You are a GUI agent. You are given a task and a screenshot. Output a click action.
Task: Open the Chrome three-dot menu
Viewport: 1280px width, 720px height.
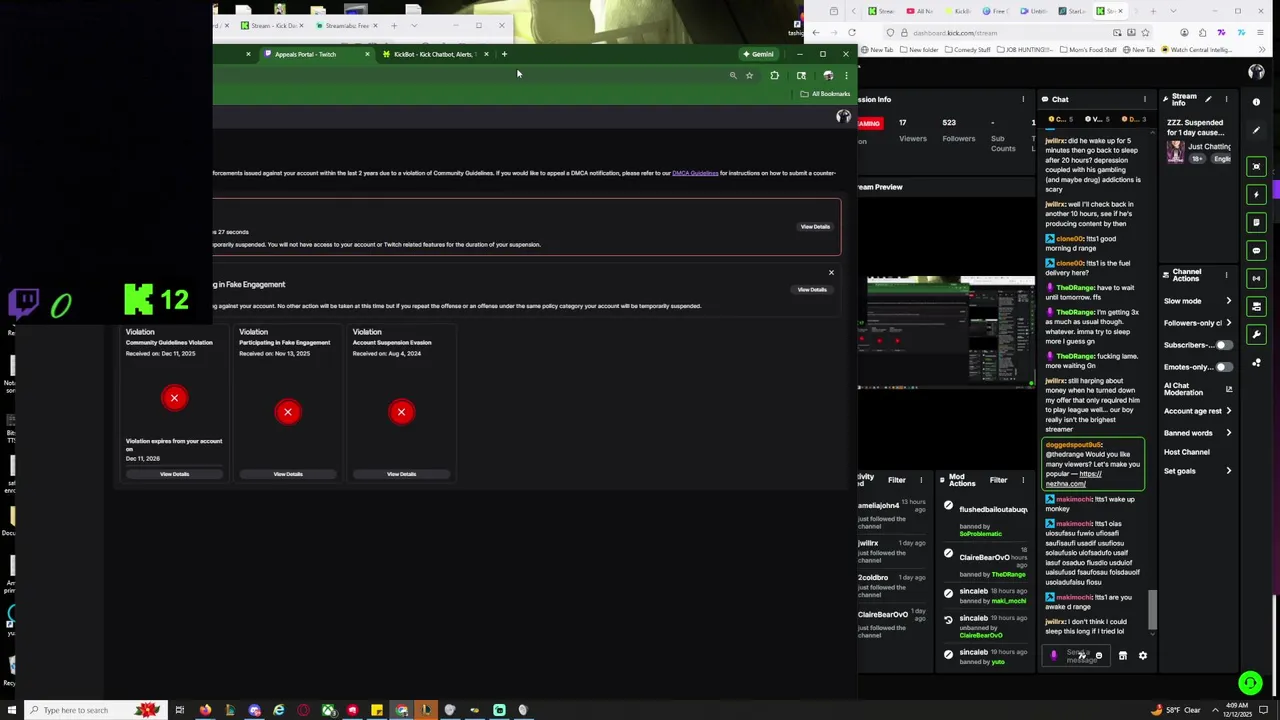[x=846, y=75]
